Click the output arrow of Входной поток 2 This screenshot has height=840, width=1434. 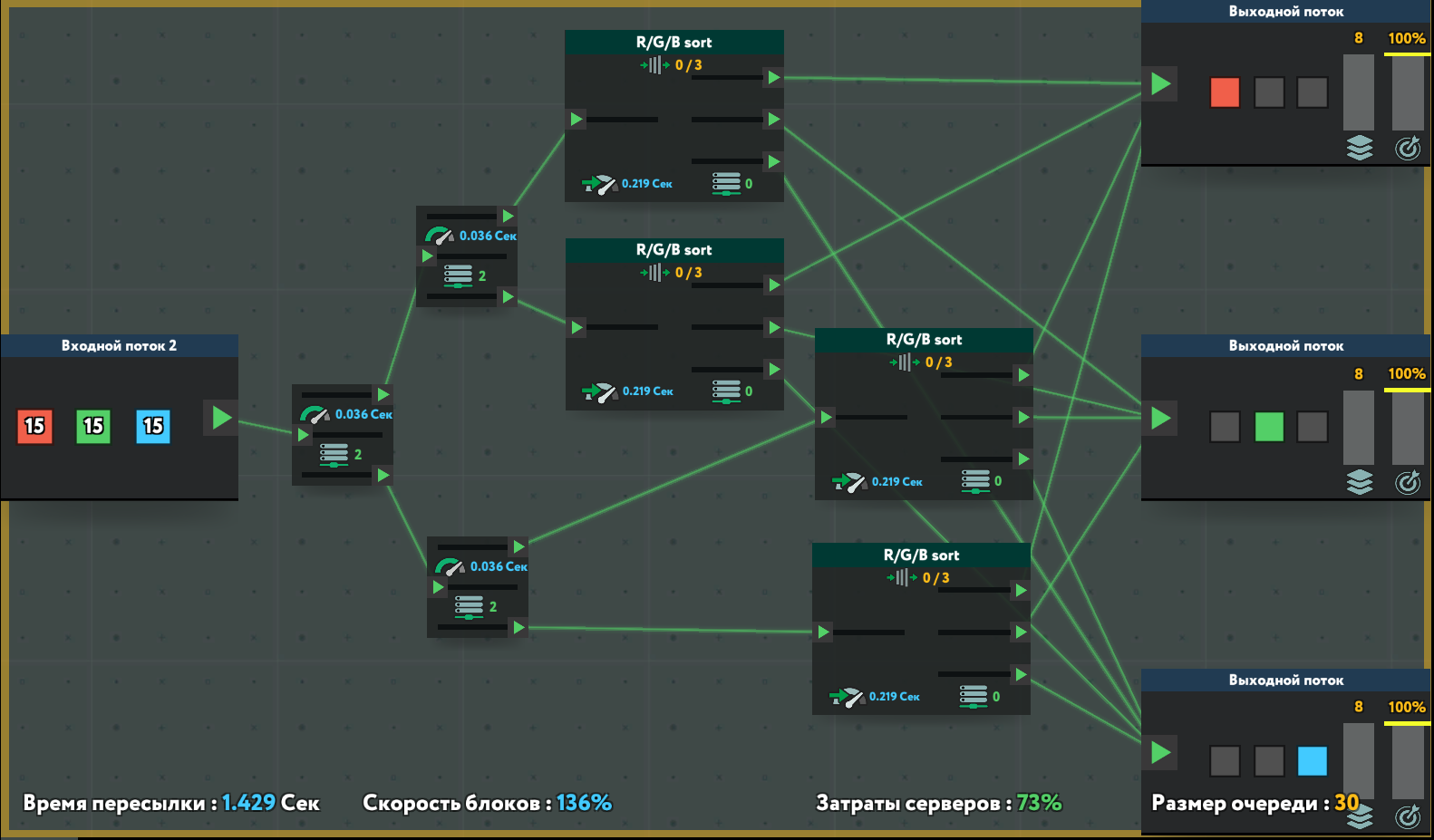[221, 418]
